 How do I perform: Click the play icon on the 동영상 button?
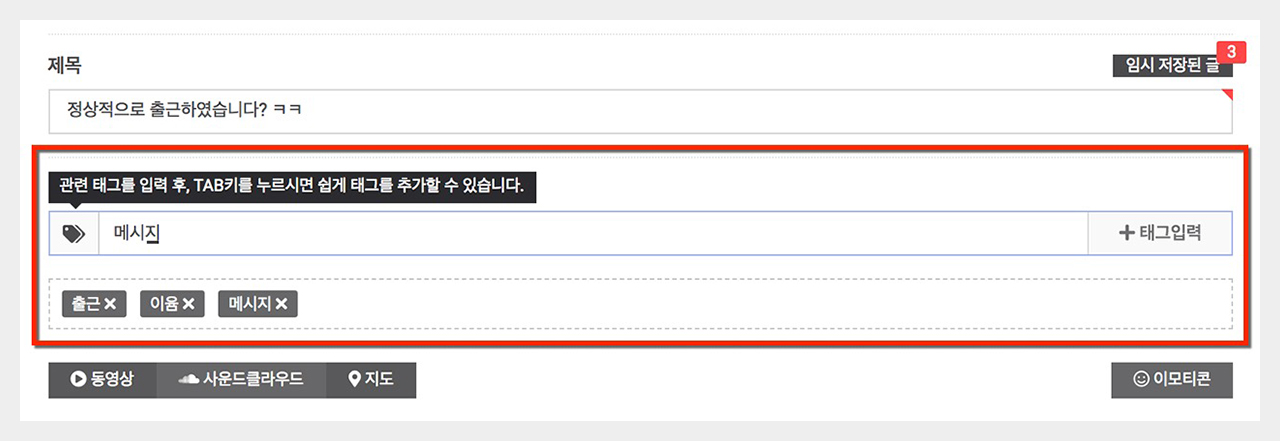click(78, 380)
